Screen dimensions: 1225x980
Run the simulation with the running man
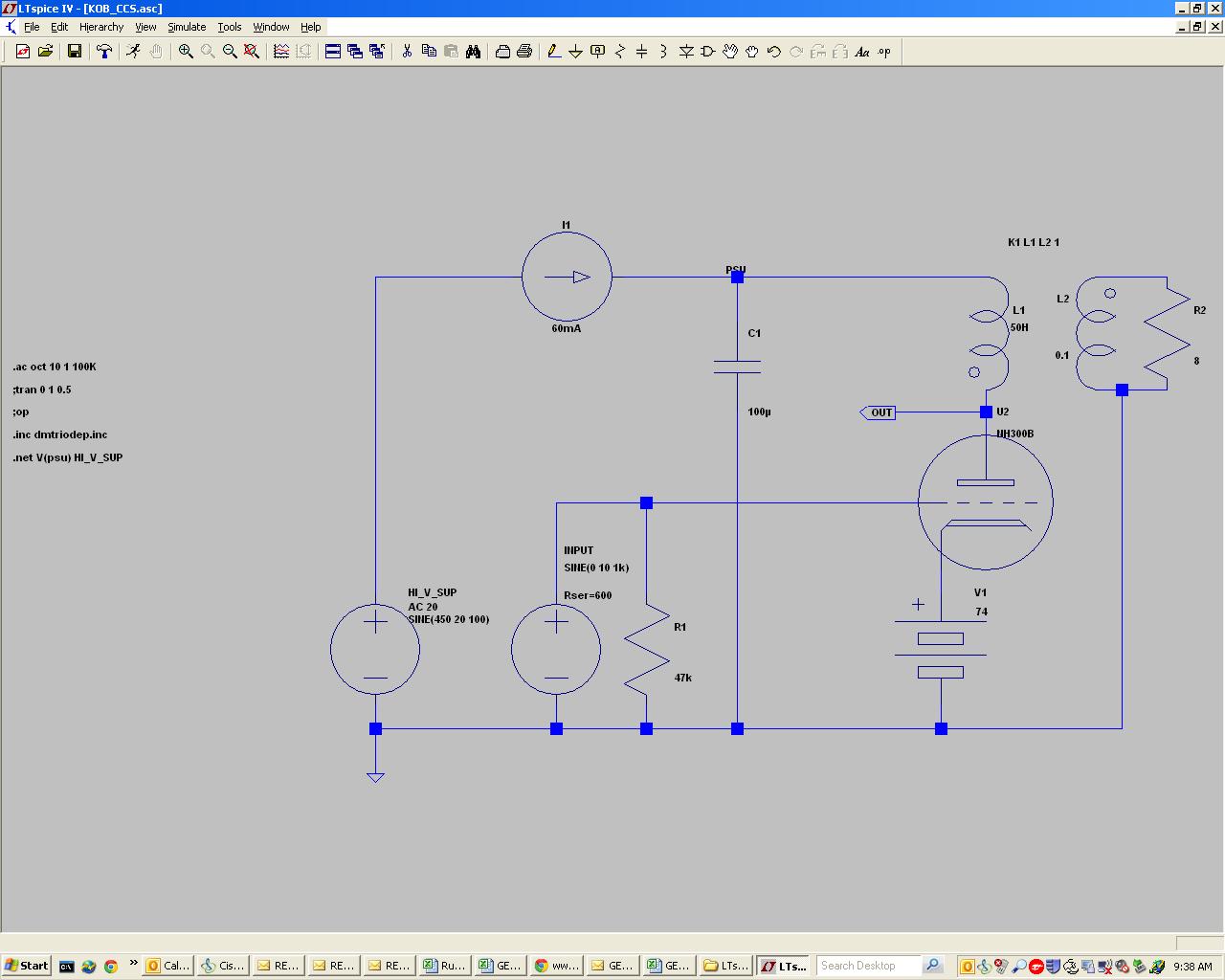(133, 52)
